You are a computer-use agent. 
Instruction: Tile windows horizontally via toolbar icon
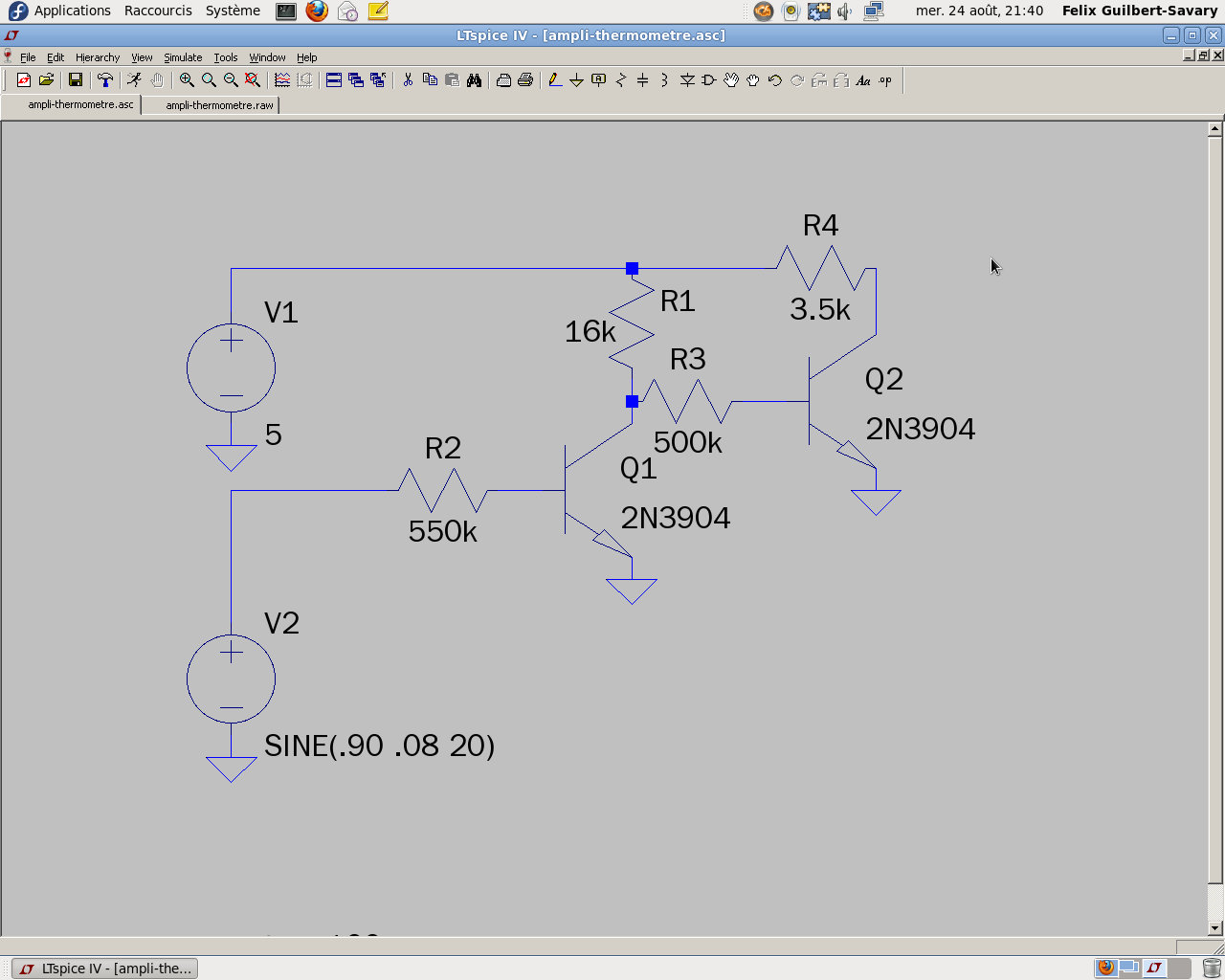(x=334, y=80)
